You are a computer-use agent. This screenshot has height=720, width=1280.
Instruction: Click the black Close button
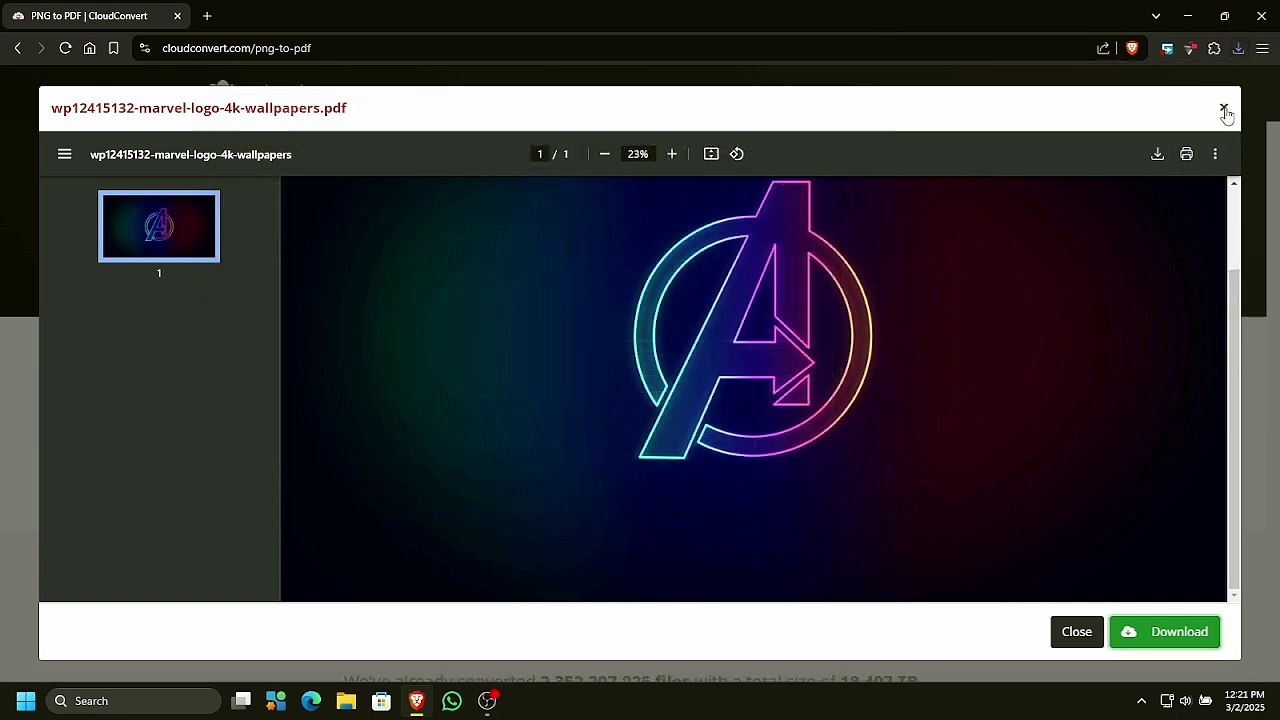point(1077,632)
